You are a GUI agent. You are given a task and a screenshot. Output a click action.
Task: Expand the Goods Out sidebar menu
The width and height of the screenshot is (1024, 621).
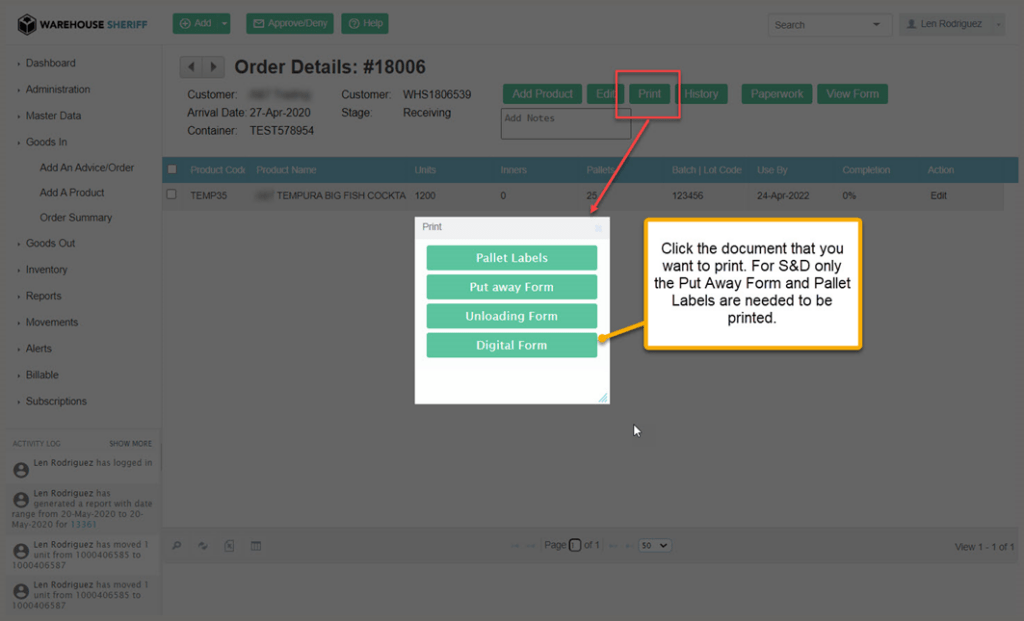coord(50,243)
